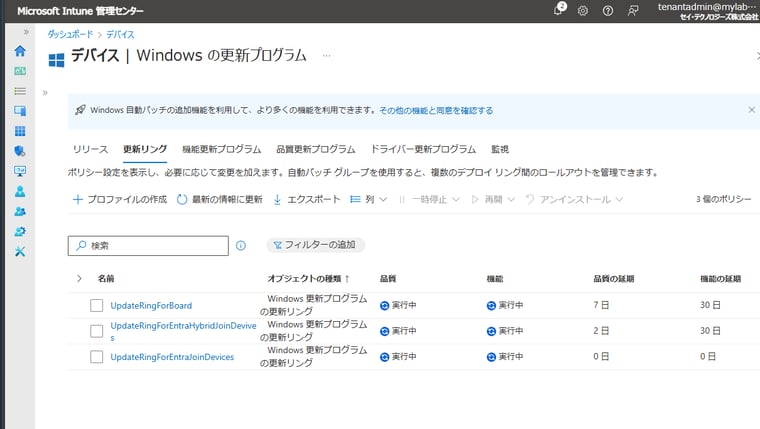Switch to the 更新リング tab
The height and width of the screenshot is (429, 760).
point(145,149)
